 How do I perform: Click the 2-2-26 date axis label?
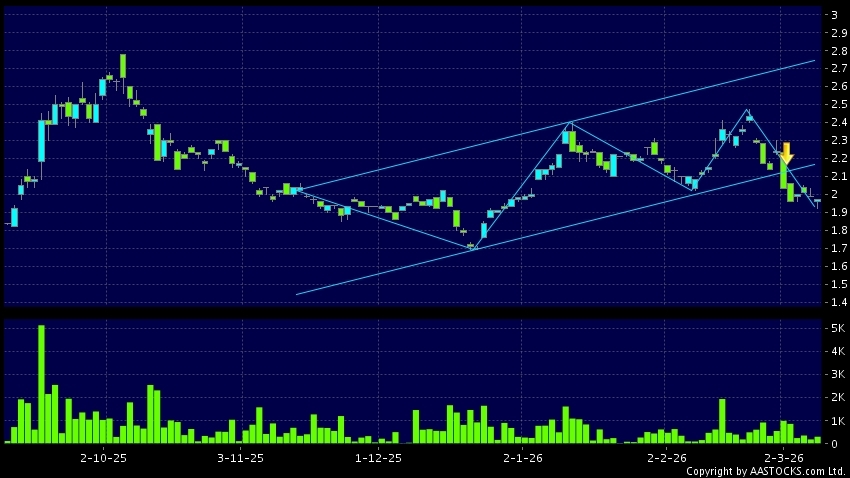coord(666,457)
